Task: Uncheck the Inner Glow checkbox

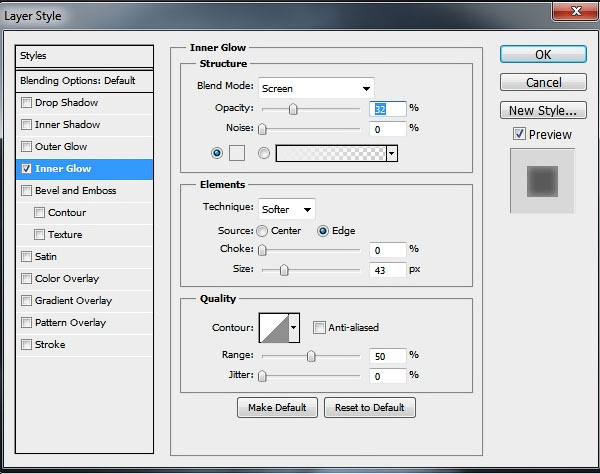Action: click(26, 169)
